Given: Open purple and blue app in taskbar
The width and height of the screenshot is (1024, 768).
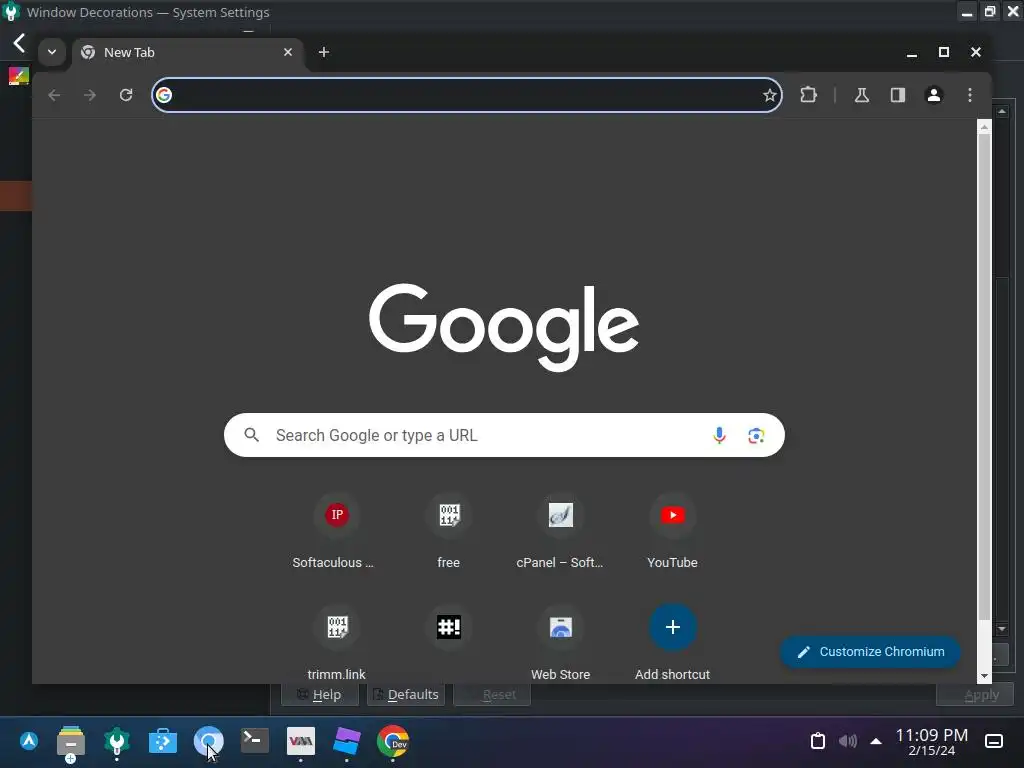Looking at the screenshot, I should point(346,742).
